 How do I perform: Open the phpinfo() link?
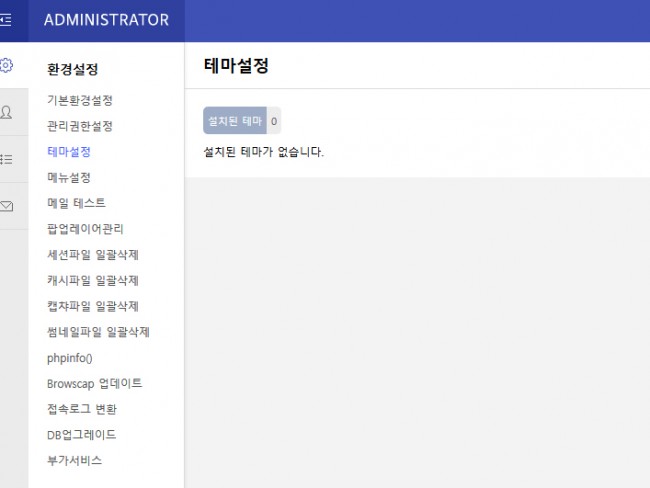(70, 358)
